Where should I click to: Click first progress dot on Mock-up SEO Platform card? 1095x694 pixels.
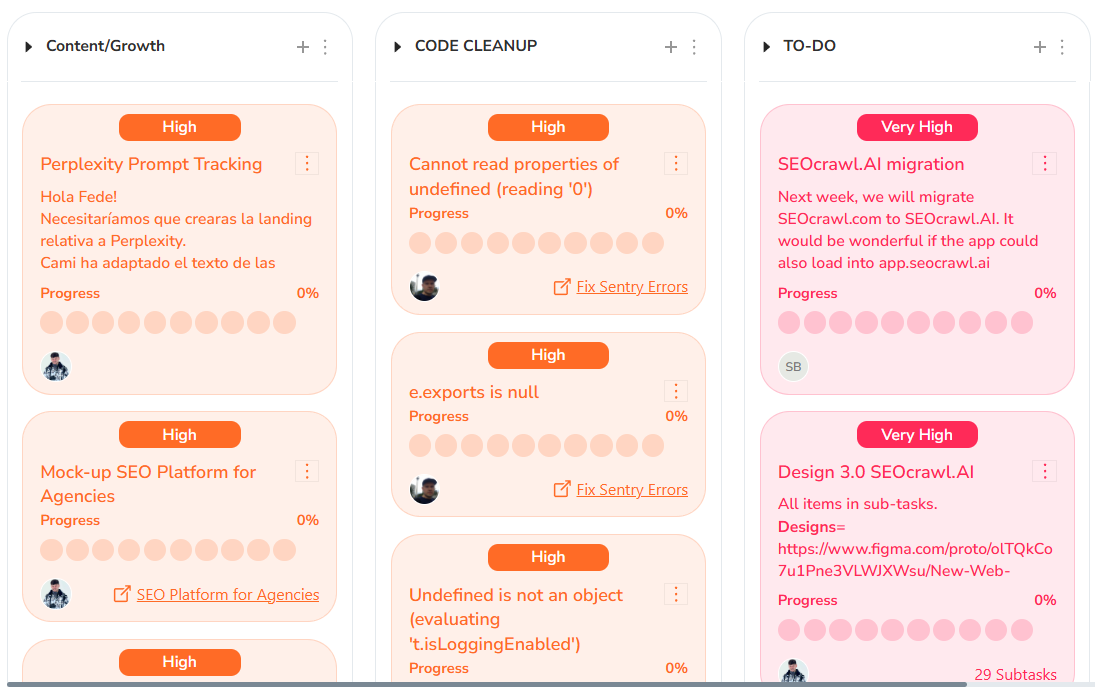pos(51,549)
